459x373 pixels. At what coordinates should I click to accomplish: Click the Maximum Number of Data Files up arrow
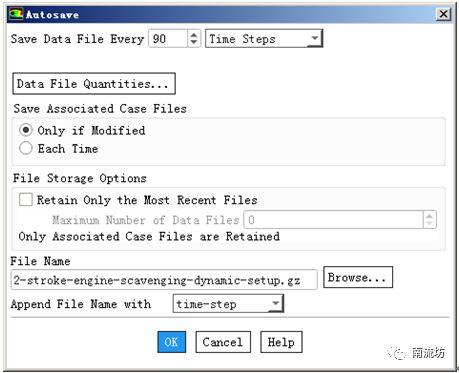tap(429, 216)
